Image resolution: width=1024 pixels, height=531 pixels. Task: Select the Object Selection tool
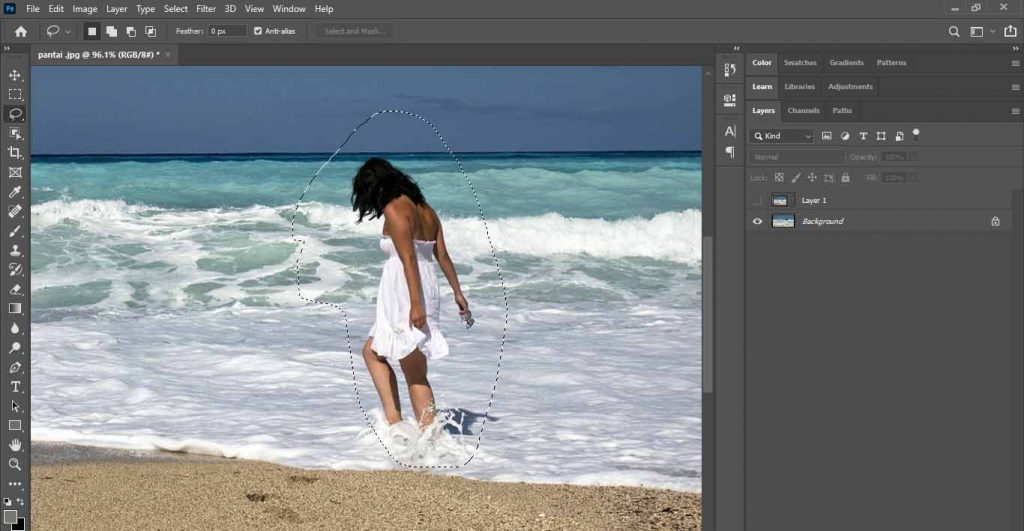point(15,133)
